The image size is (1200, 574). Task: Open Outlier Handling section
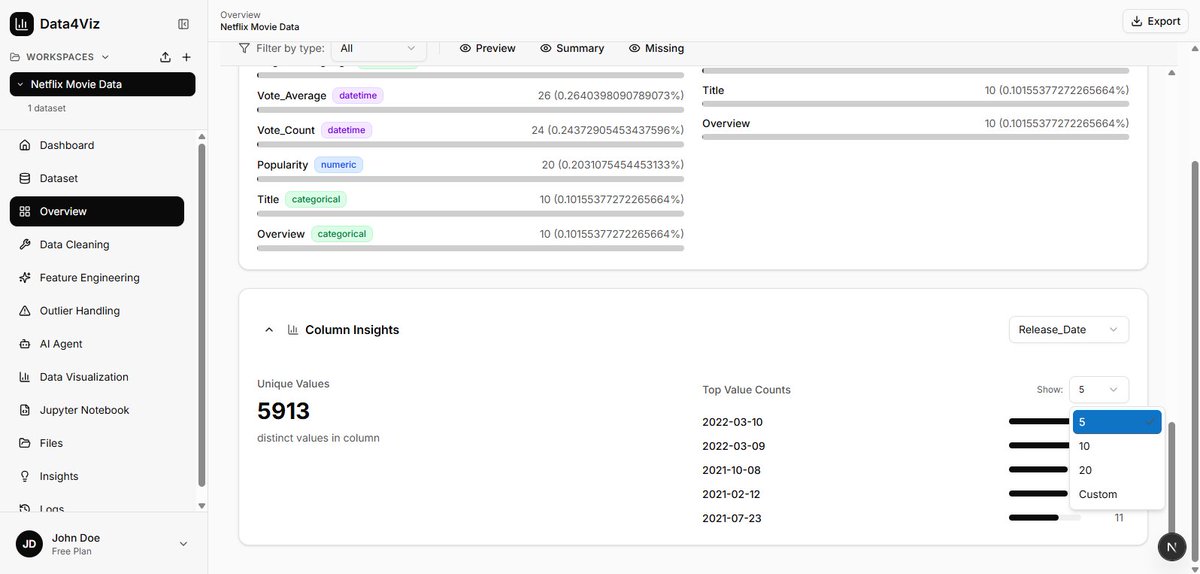97,310
